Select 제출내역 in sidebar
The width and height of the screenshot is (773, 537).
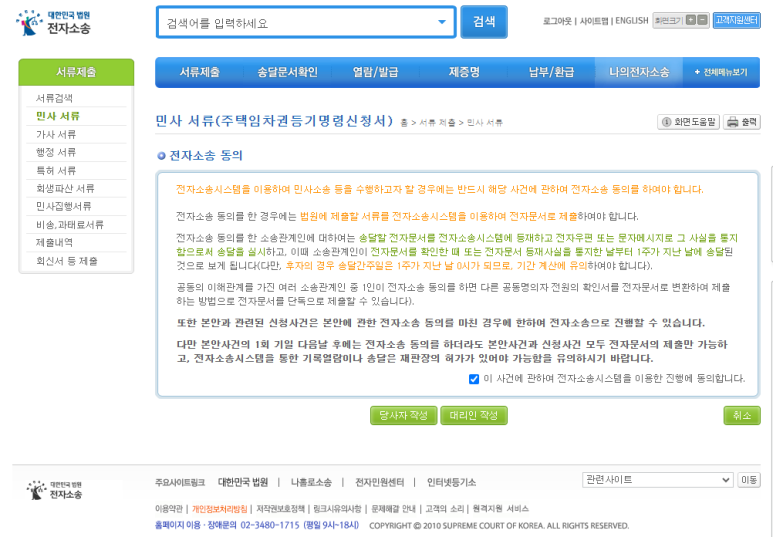pyautogui.click(x=54, y=243)
